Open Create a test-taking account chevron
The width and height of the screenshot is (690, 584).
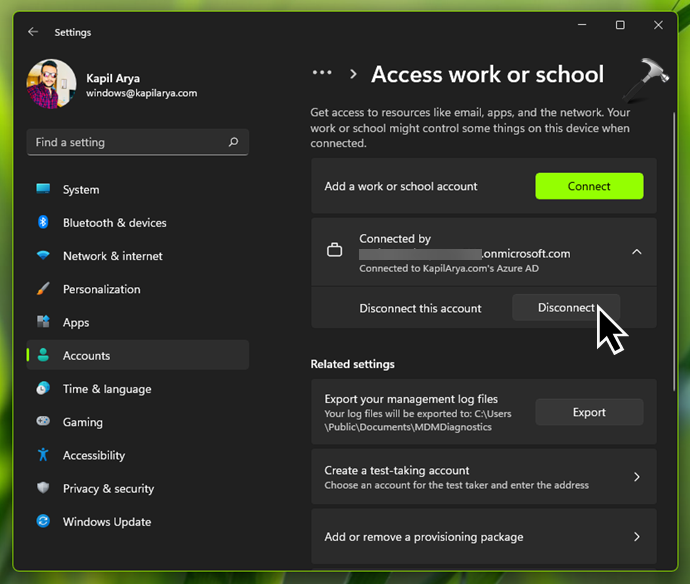point(636,477)
